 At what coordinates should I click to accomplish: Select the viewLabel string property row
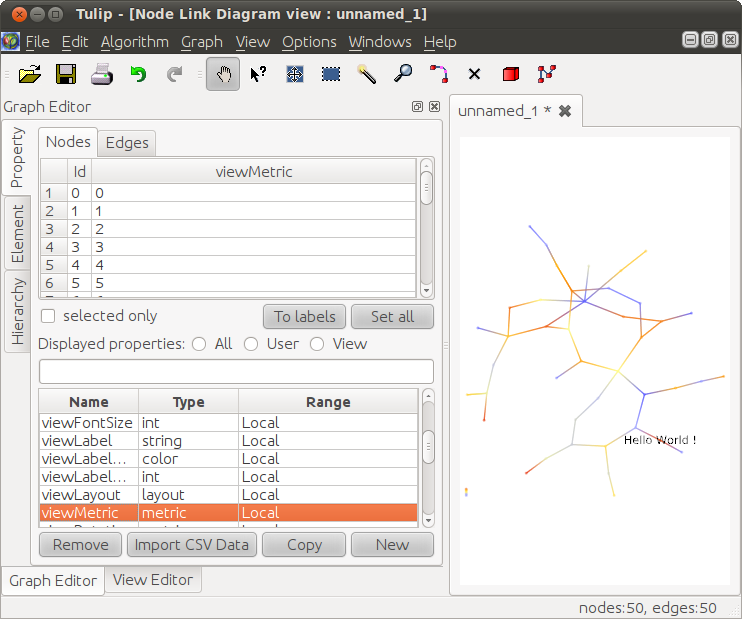click(x=229, y=441)
